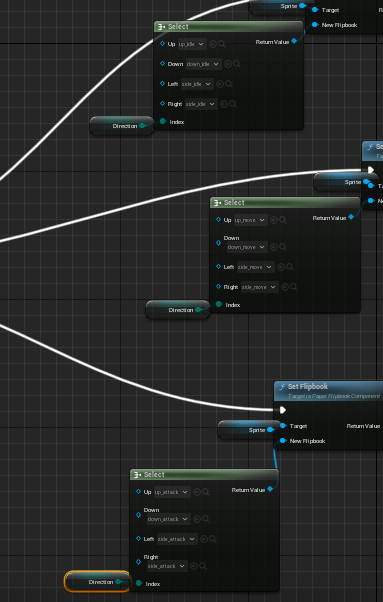
Task: Click browse magnifier next to down_move
Action: 283,247
